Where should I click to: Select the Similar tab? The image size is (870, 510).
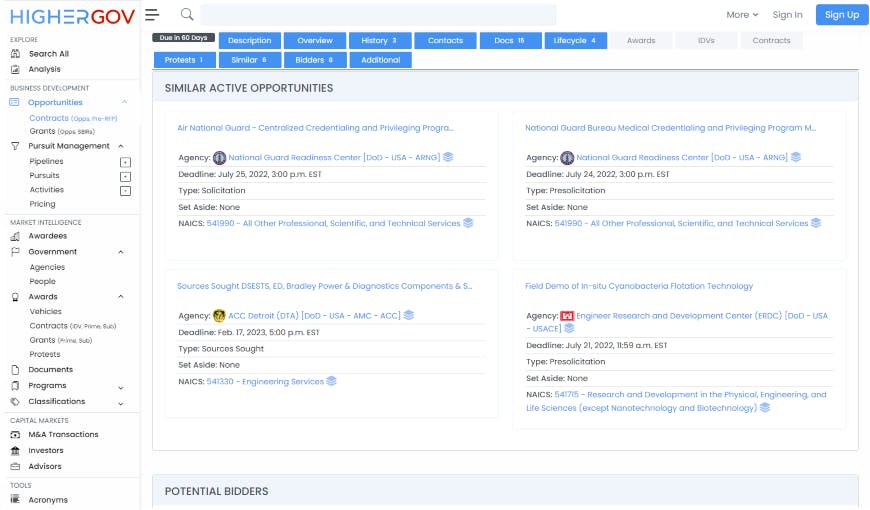(250, 60)
